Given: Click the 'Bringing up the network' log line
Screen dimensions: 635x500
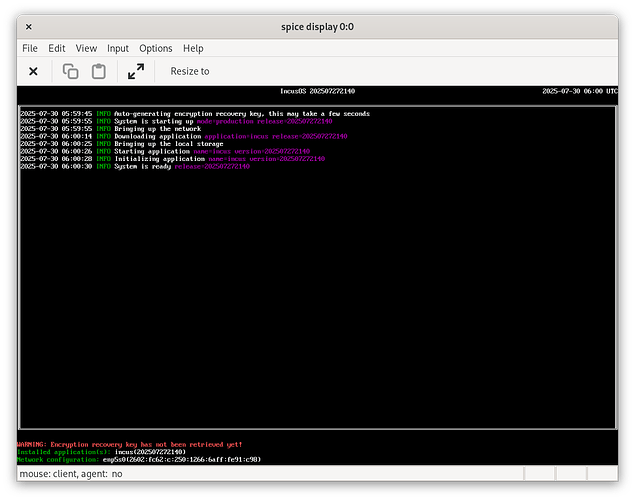Looking at the screenshot, I should click(x=111, y=129).
